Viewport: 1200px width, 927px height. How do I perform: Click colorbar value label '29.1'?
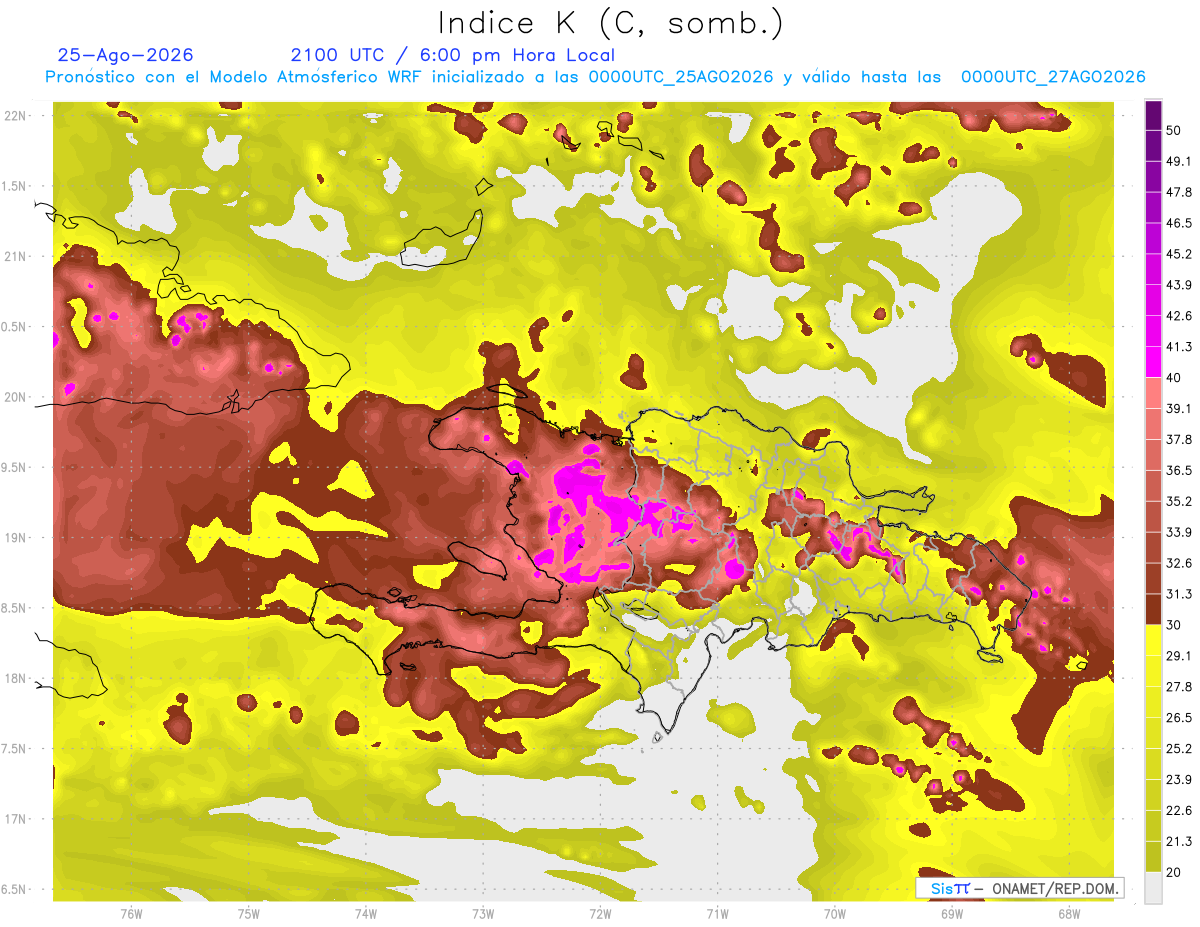pyautogui.click(x=1178, y=656)
